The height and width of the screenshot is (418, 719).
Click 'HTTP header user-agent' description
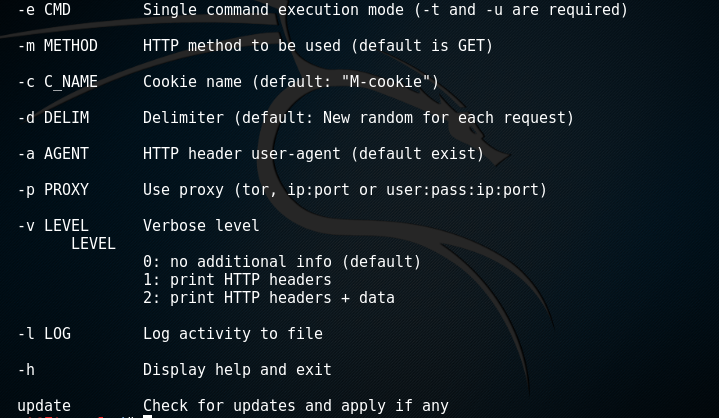tap(314, 154)
